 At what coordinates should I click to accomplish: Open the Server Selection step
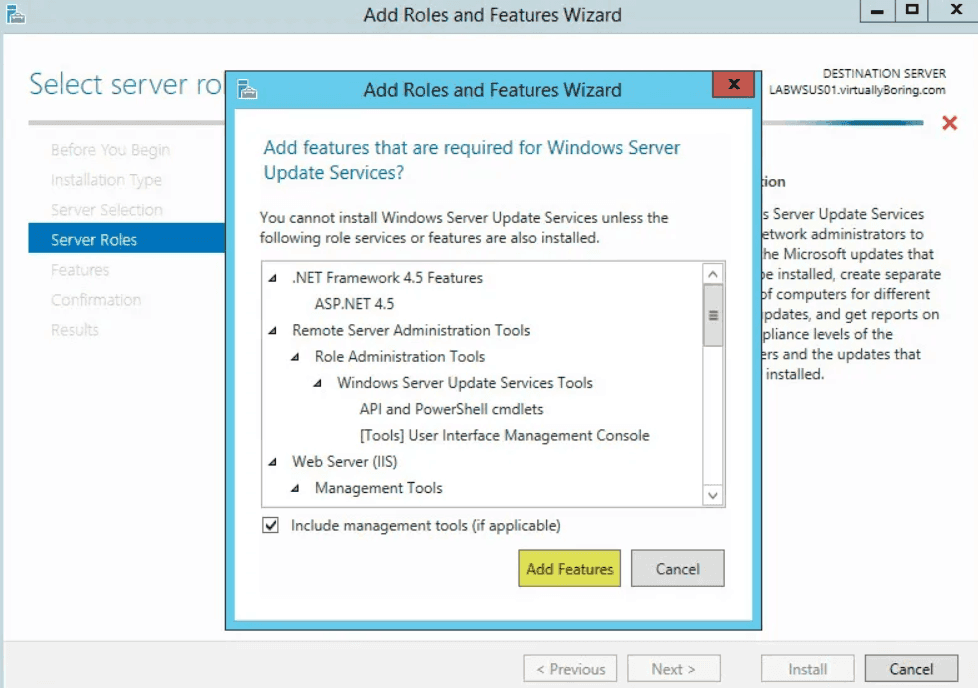107,210
